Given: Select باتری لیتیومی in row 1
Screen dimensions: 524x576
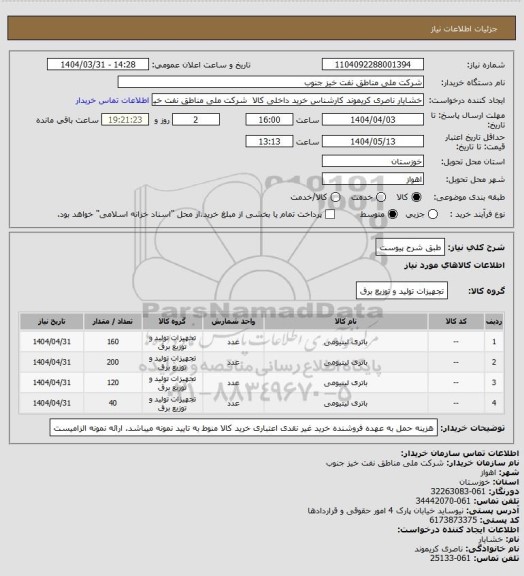Looking at the screenshot, I should pyautogui.click(x=345, y=342).
